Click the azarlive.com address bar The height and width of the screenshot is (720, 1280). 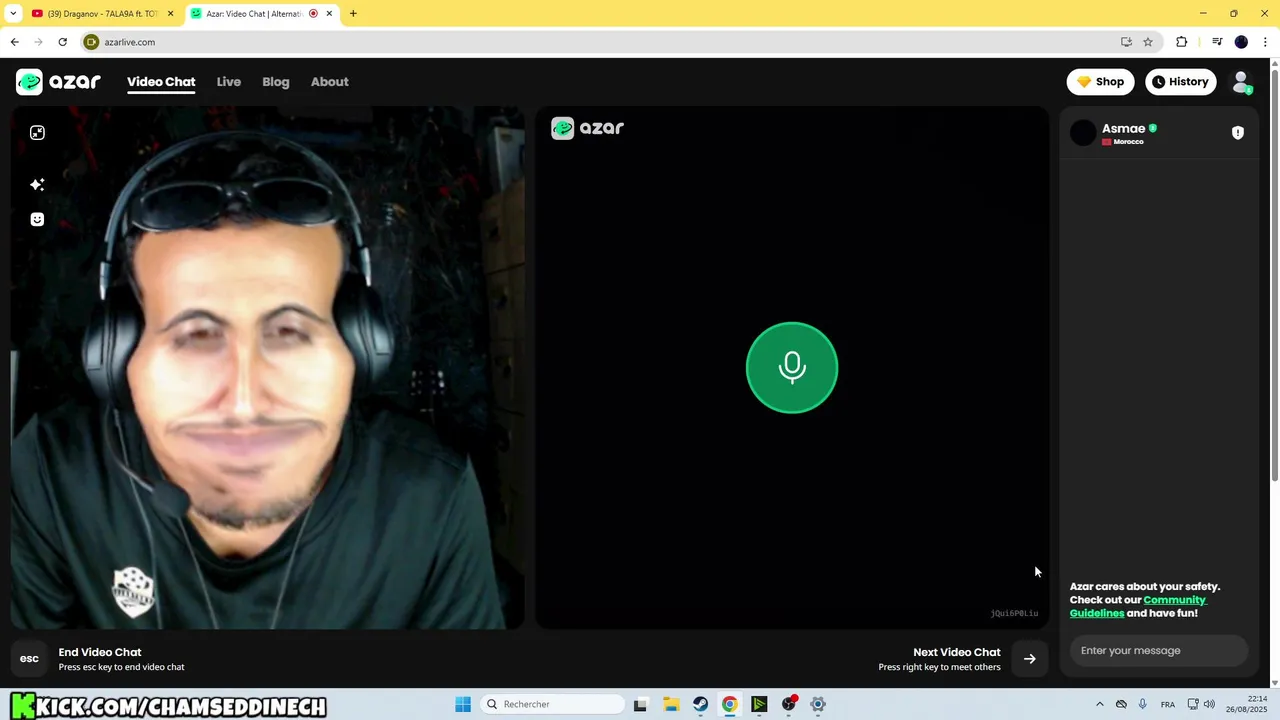tap(620, 42)
